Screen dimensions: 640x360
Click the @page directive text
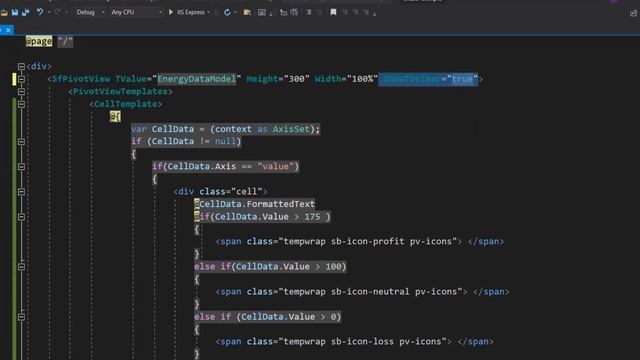click(39, 41)
